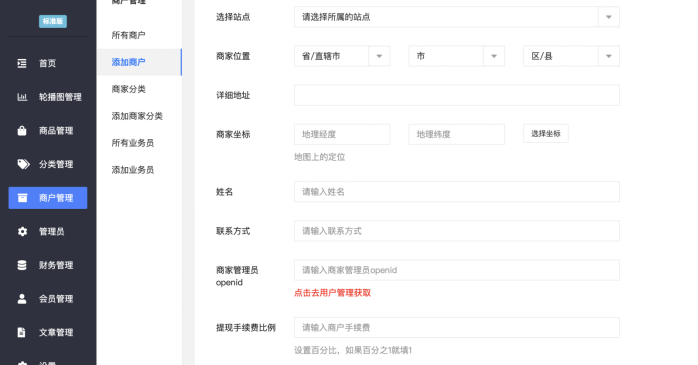Focus the 请输入联系方式 contact field
Image resolution: width=698 pixels, height=365 pixels.
(x=457, y=231)
